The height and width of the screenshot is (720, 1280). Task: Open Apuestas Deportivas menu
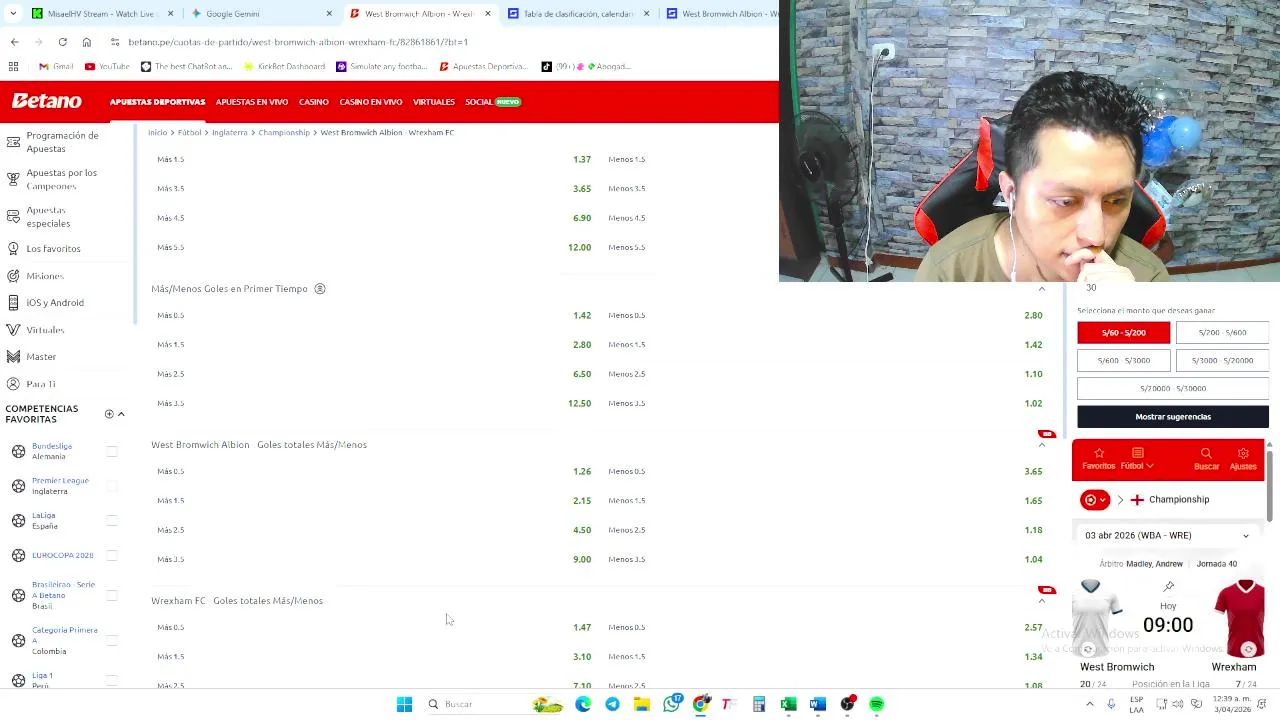(x=157, y=102)
